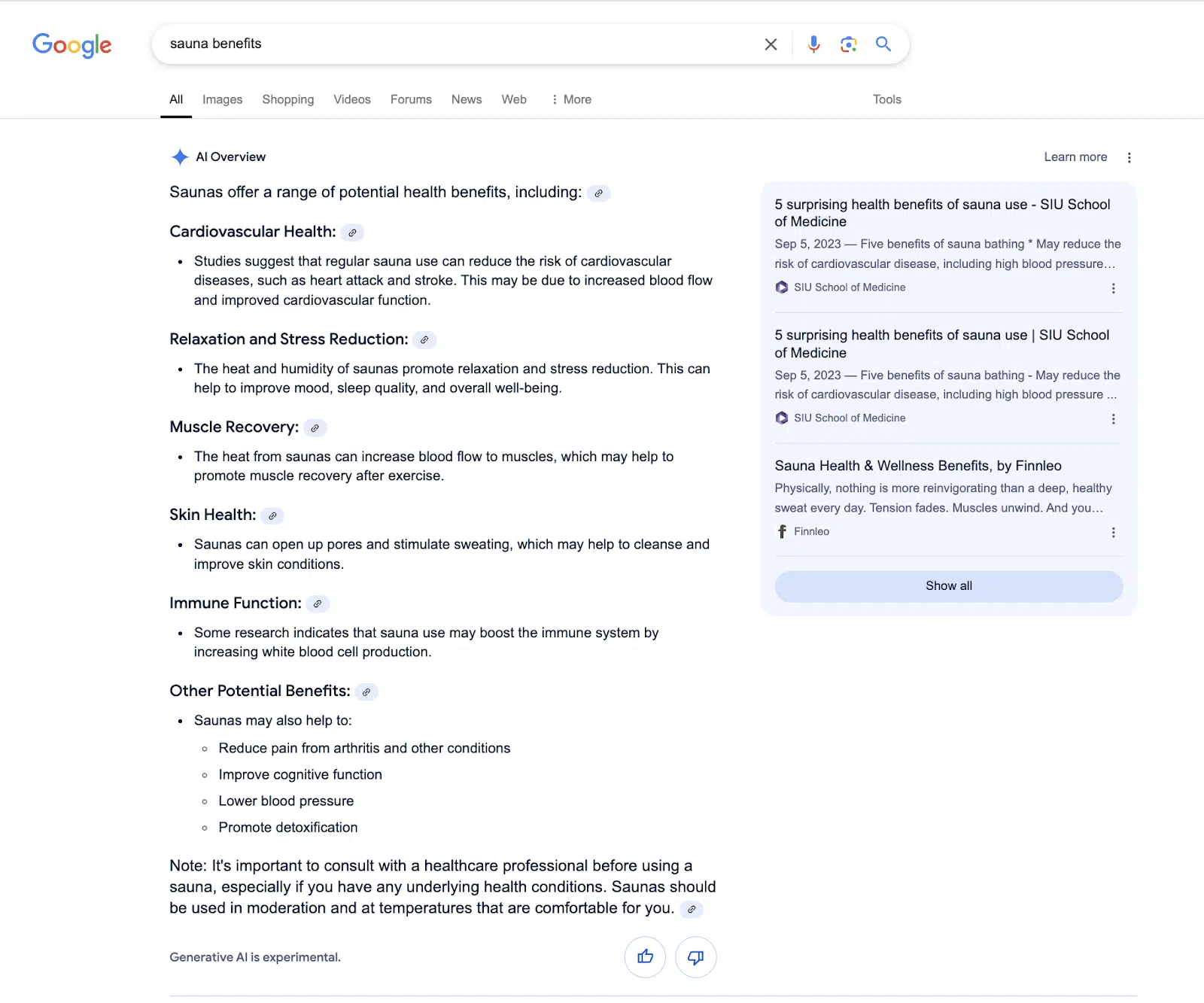Open the link icon beside Muscle Recovery
Image resolution: width=1204 pixels, height=1003 pixels.
(x=315, y=428)
